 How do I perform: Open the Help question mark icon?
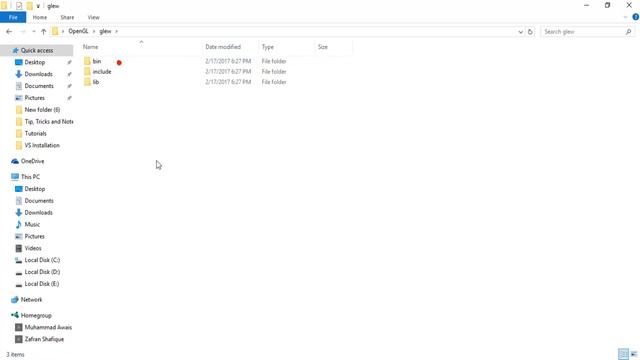point(636,17)
